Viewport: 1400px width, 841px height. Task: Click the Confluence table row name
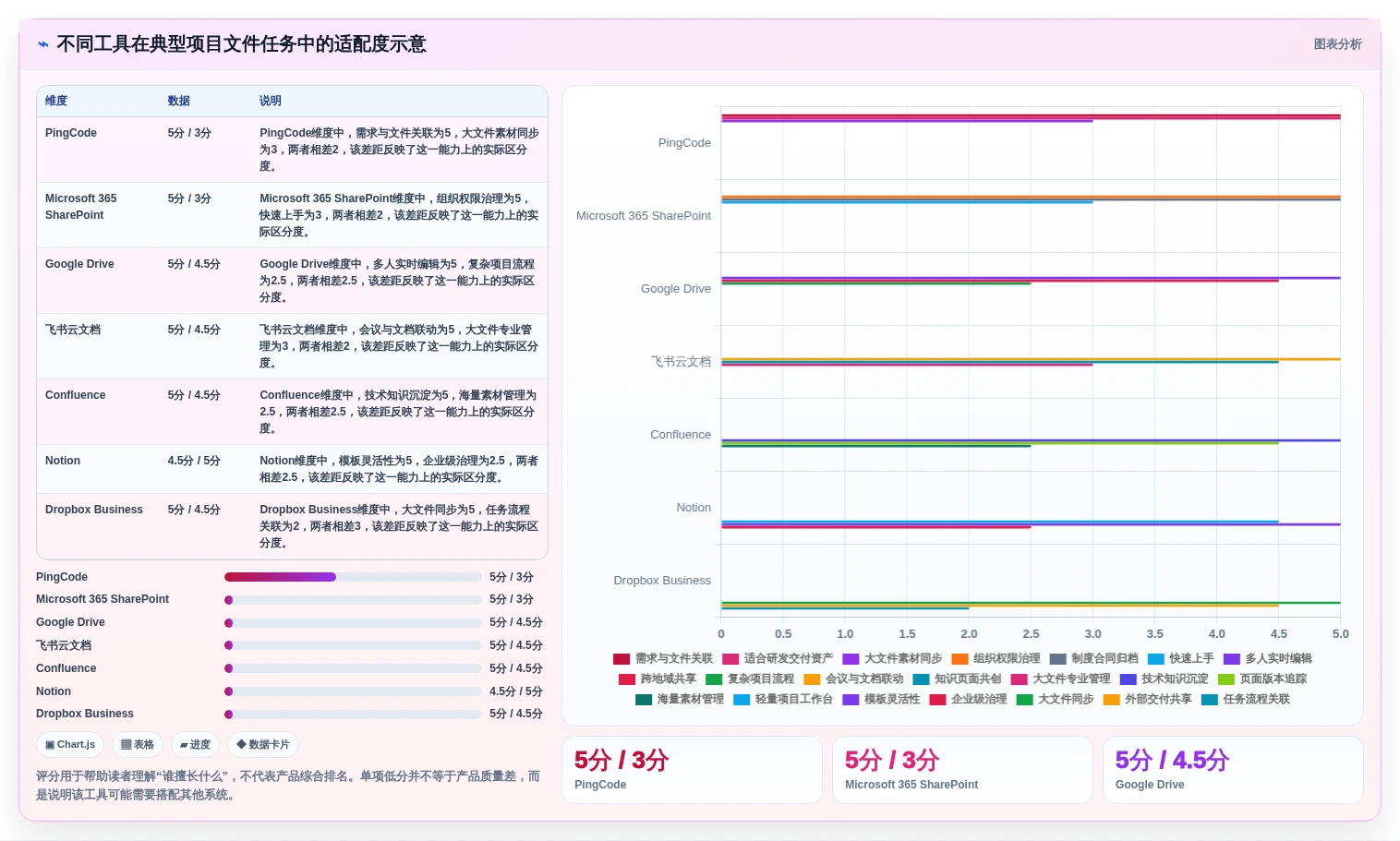76,395
